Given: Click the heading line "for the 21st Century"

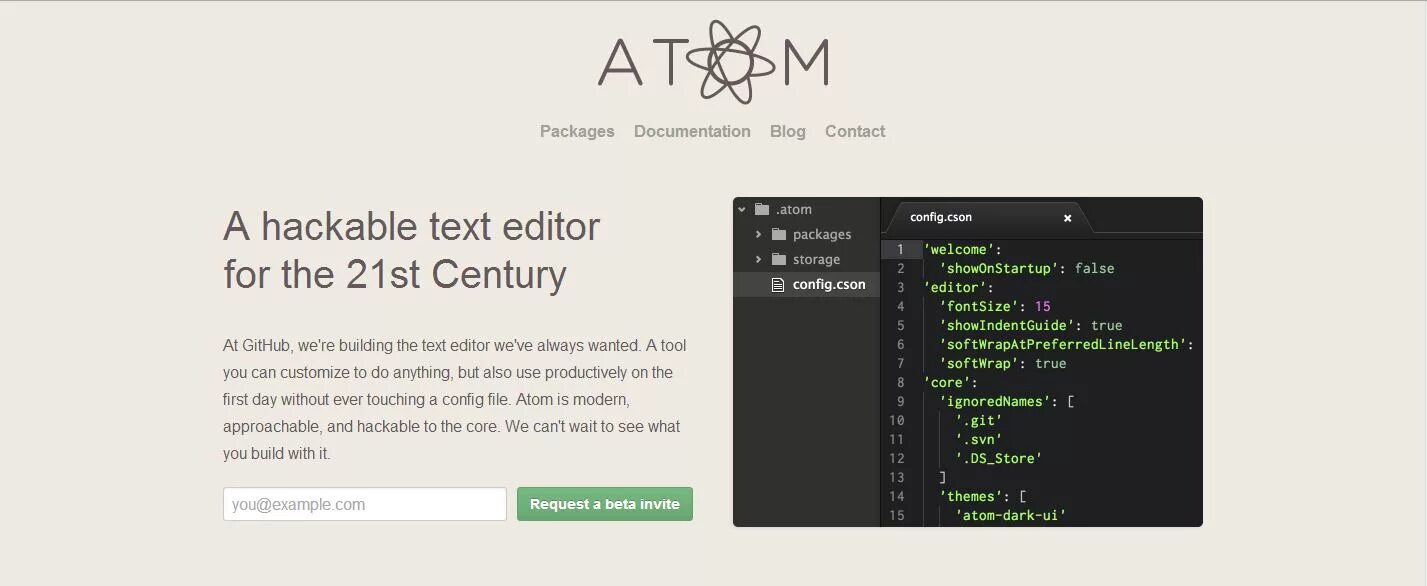Looking at the screenshot, I should (x=395, y=274).
